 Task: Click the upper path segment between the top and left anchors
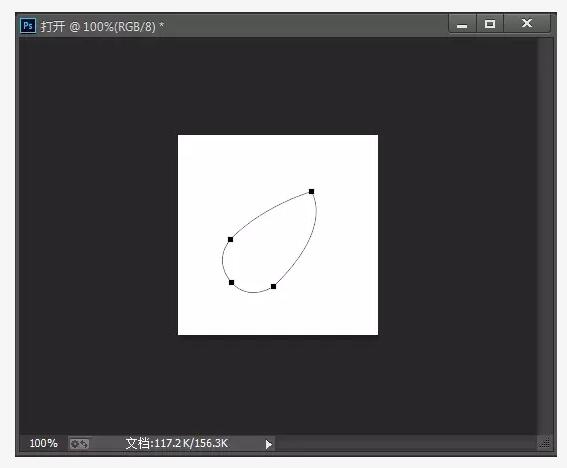pos(269,212)
